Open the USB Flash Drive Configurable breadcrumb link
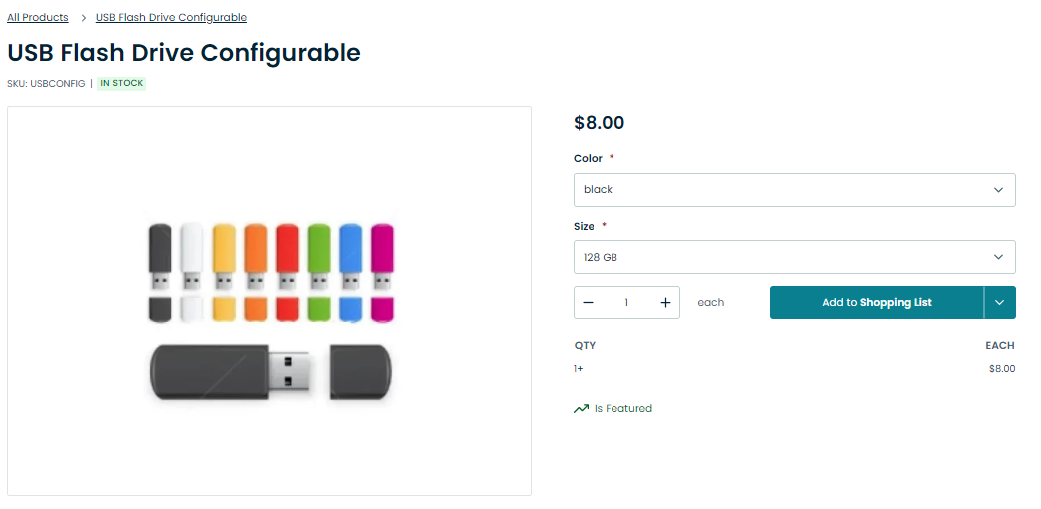This screenshot has height=509, width=1041. click(171, 18)
